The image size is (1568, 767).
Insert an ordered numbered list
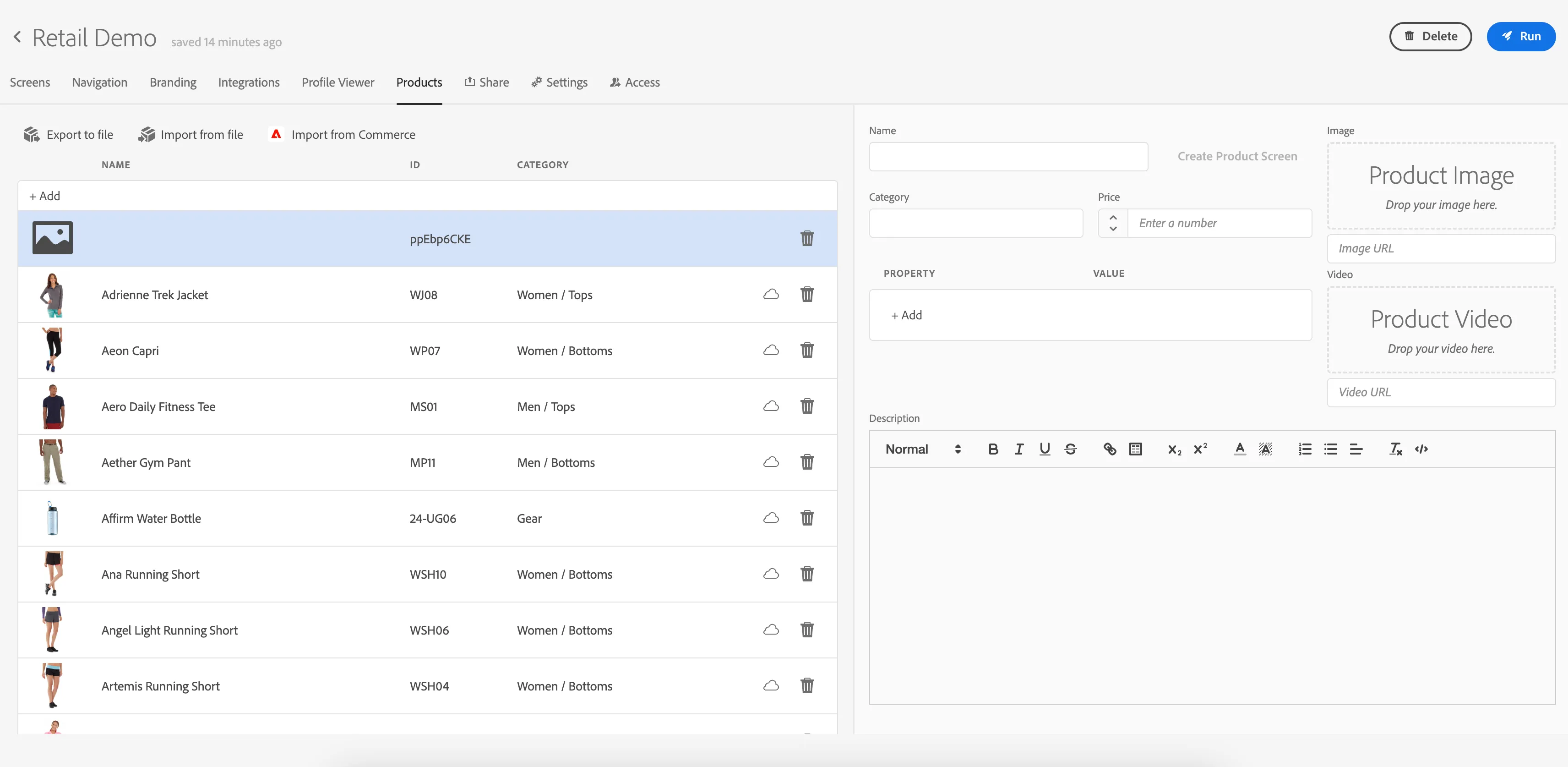[1304, 449]
